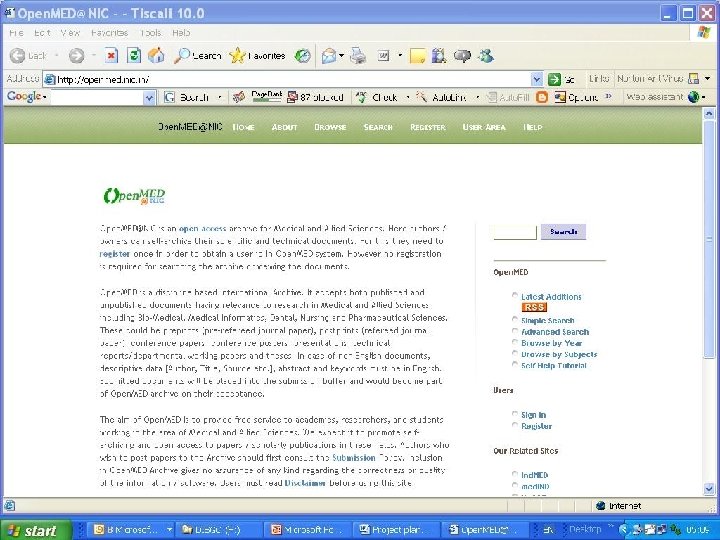Click the site Search button beside textbox

(x=563, y=232)
